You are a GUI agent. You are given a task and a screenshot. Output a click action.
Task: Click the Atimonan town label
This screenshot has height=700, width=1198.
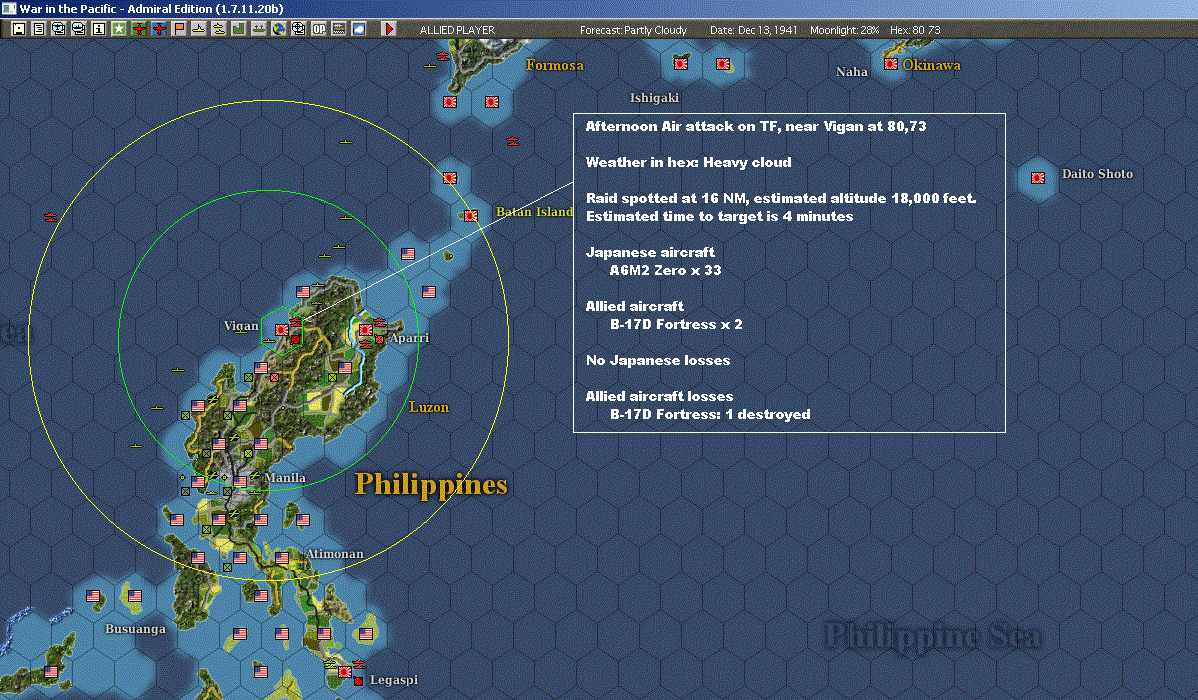335,553
